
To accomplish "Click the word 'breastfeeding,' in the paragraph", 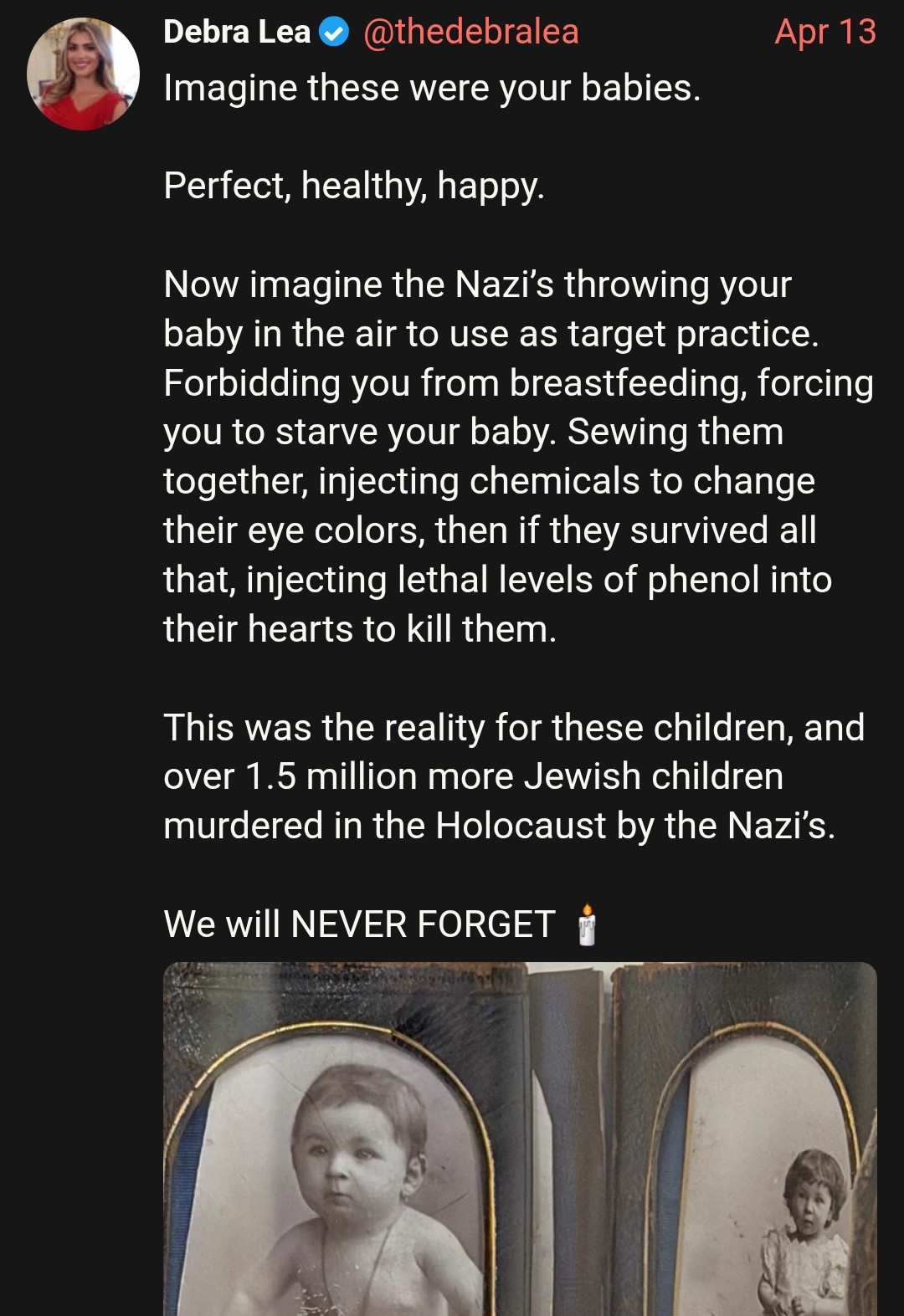I will point(629,383).
